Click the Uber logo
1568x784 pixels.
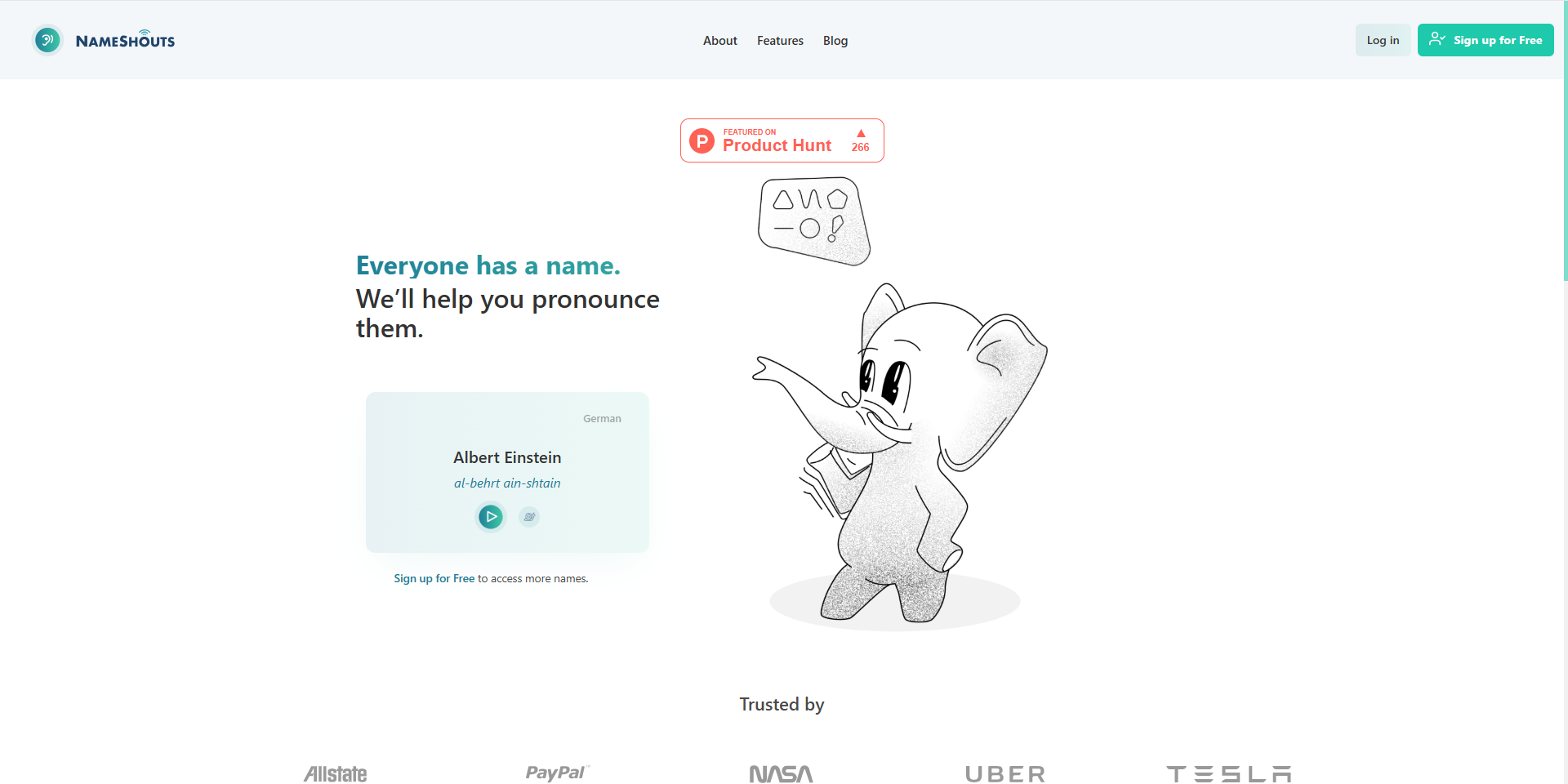(x=1005, y=773)
